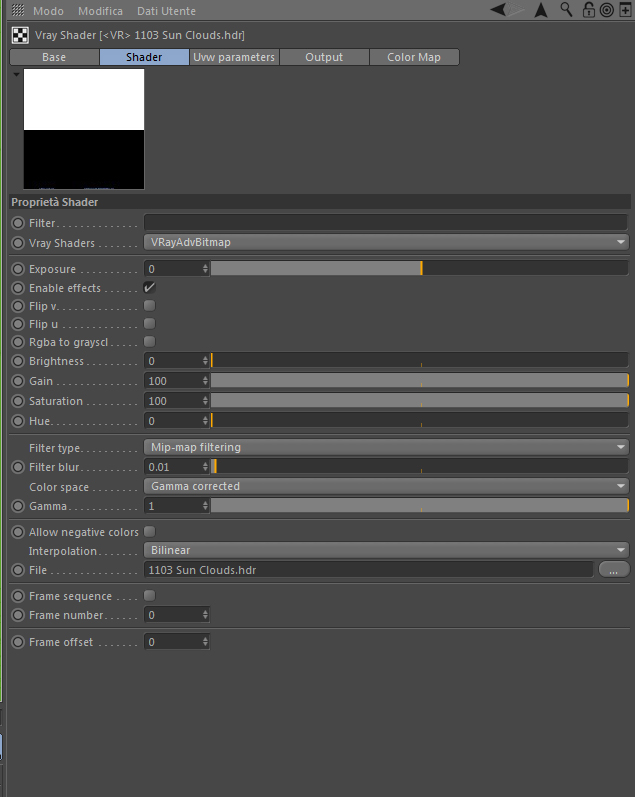Open the search magnifier icon
Screen dimensions: 635x797
566,9
